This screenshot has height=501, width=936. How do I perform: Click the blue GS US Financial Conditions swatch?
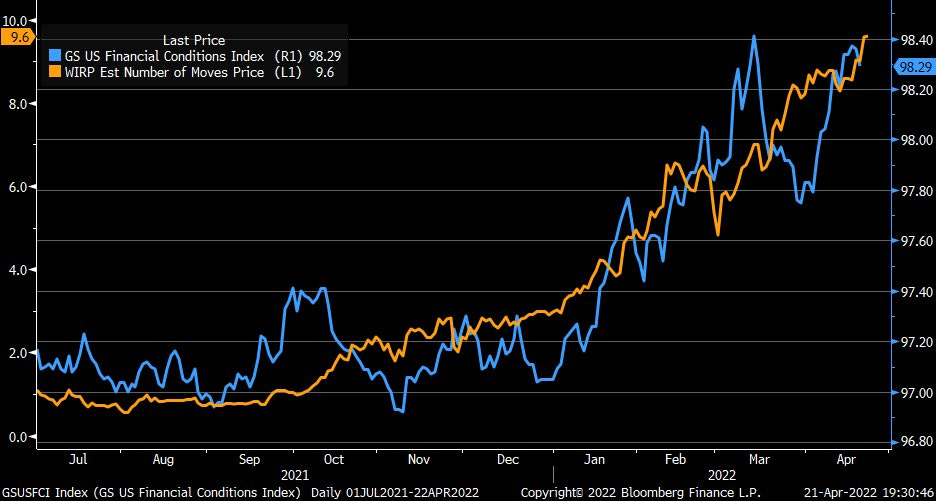[54, 56]
